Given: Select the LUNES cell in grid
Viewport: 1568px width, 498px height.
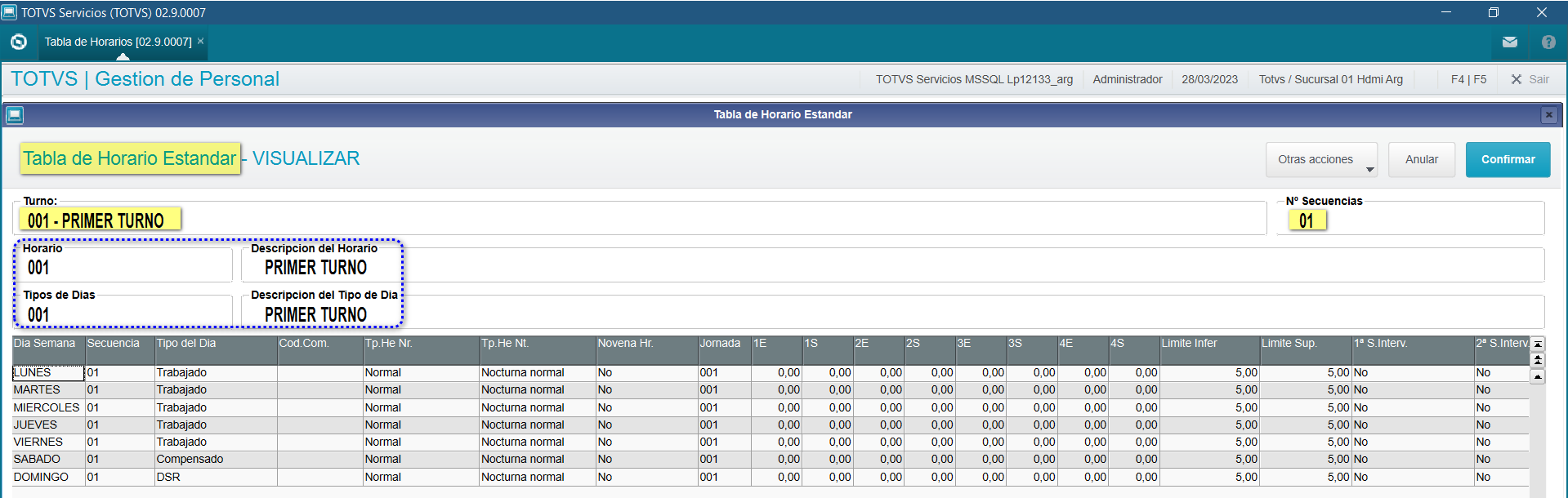Looking at the screenshot, I should [x=48, y=373].
